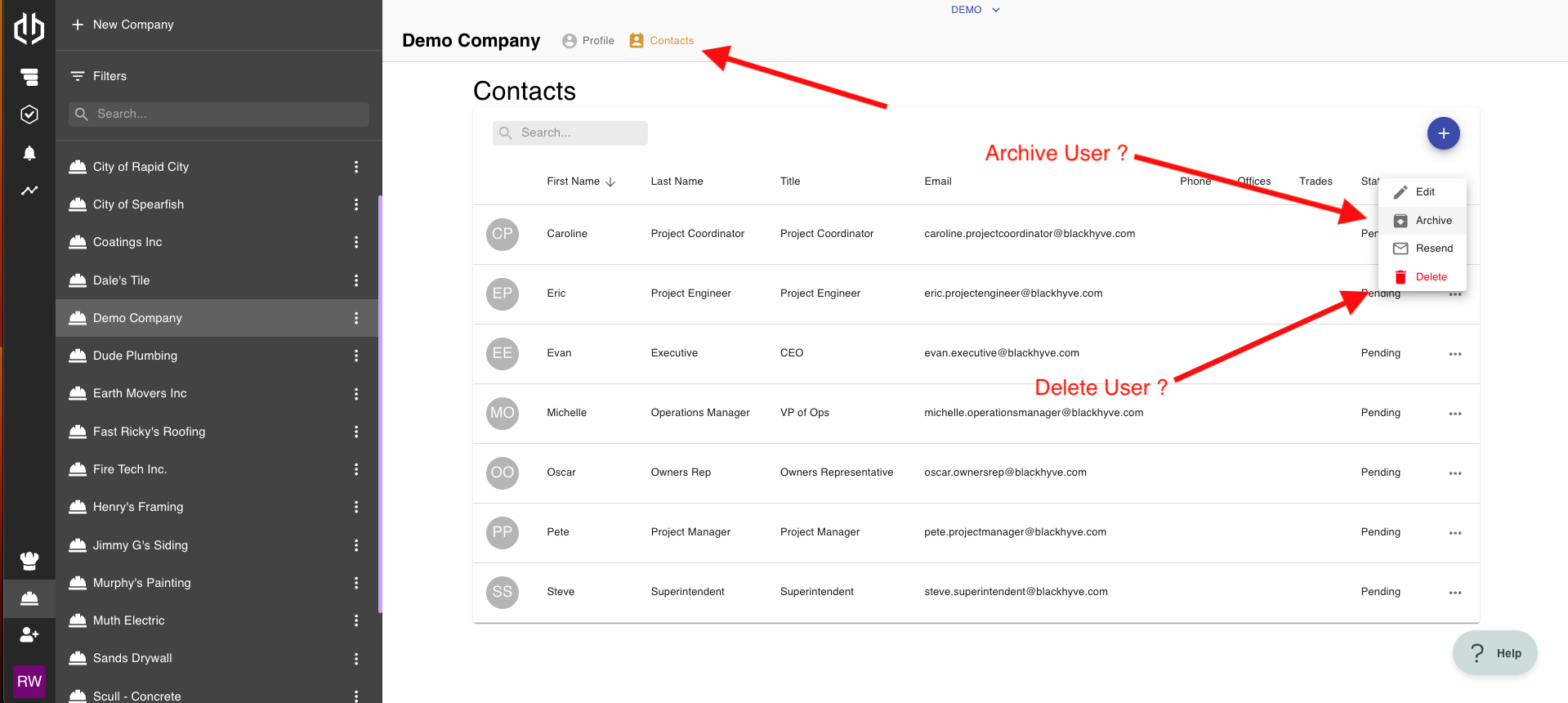
Task: Click the add user icon in sidebar
Action: click(29, 634)
